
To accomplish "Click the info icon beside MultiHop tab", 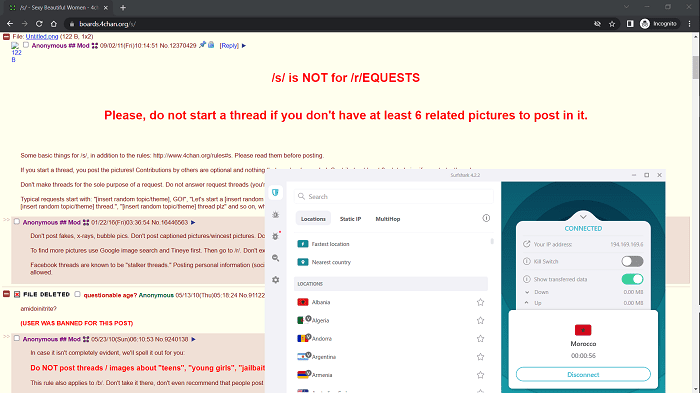I will [x=486, y=218].
